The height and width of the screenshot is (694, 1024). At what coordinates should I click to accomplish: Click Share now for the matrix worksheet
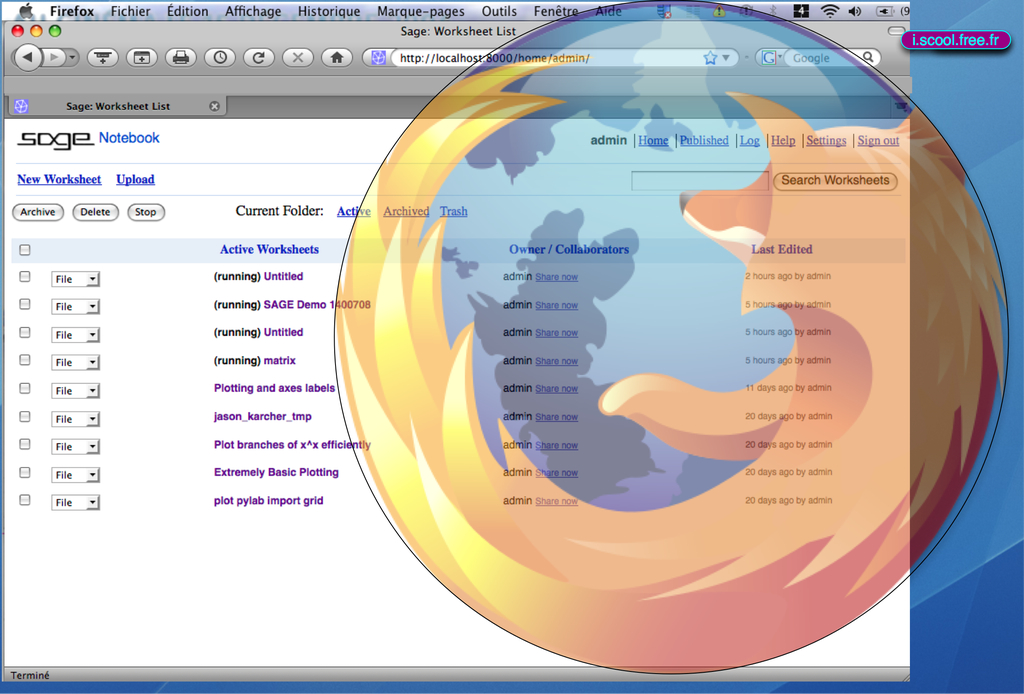coord(556,361)
